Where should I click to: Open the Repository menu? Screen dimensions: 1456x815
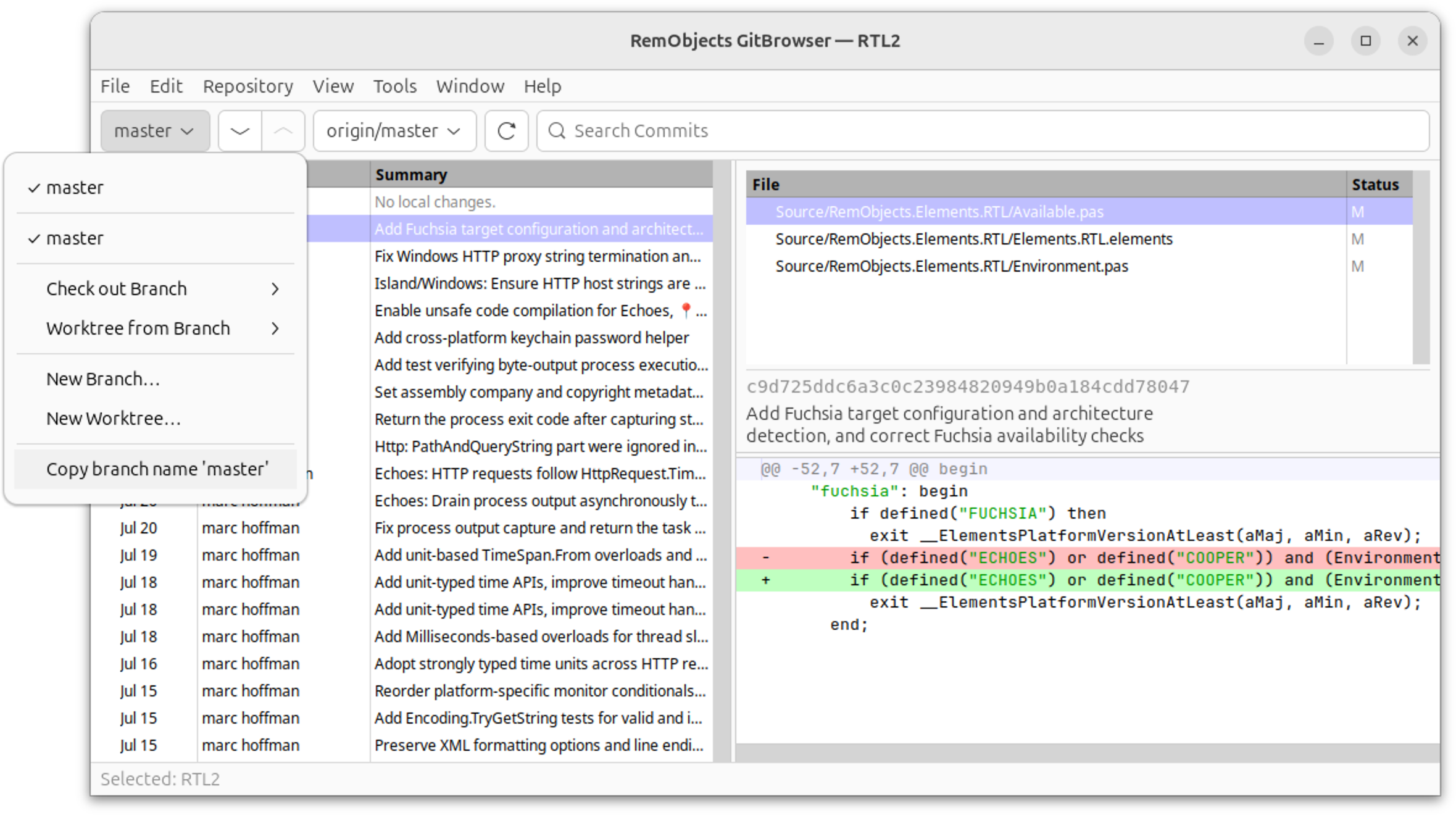tap(248, 86)
